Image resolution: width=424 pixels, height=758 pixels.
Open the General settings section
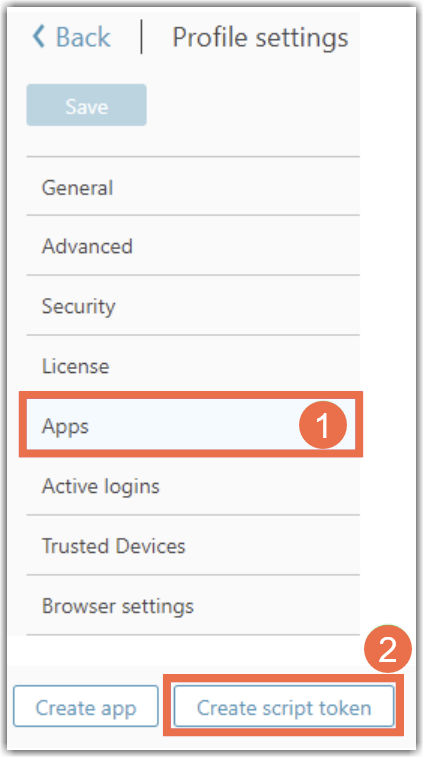[x=193, y=187]
